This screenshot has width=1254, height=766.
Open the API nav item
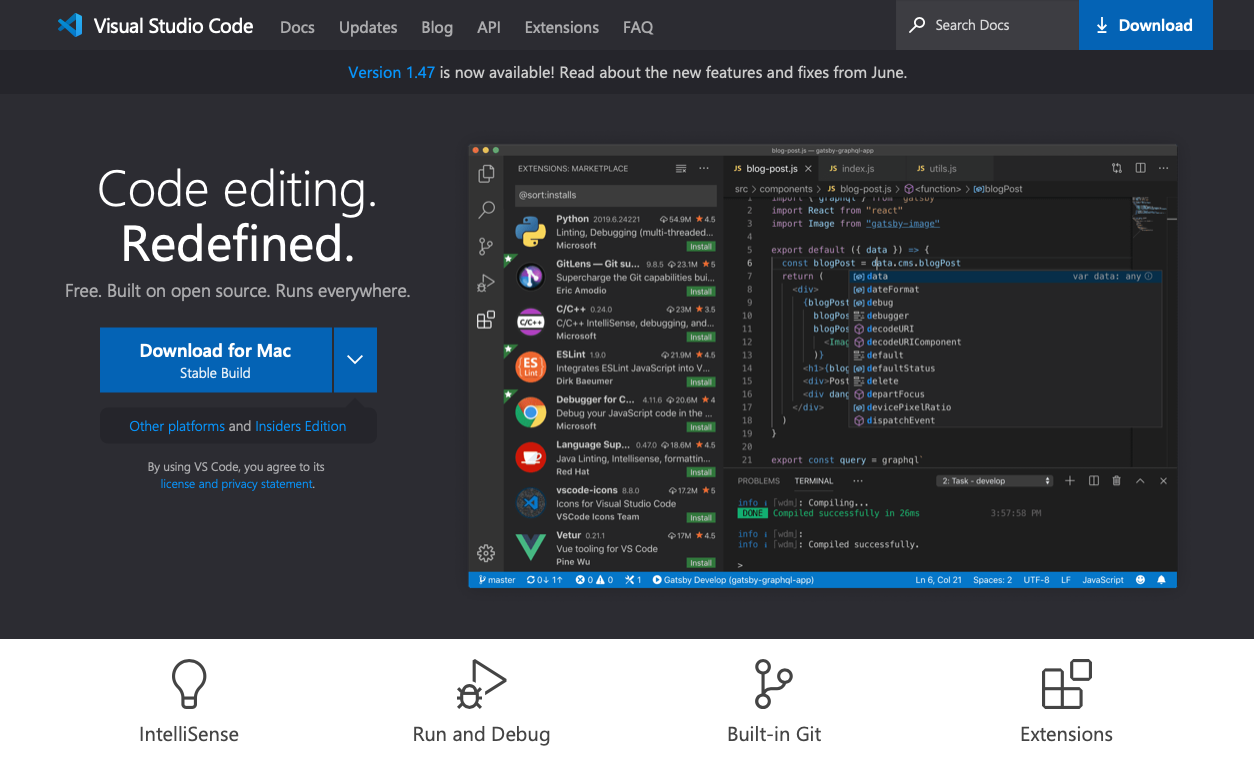(489, 27)
